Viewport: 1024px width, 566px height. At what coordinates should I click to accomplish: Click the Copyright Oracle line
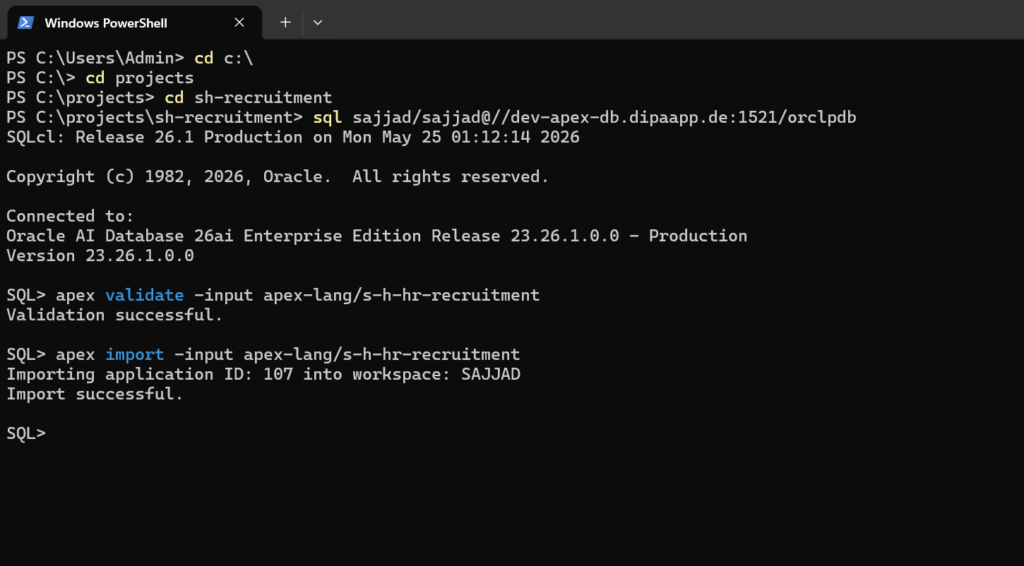pos(278,176)
